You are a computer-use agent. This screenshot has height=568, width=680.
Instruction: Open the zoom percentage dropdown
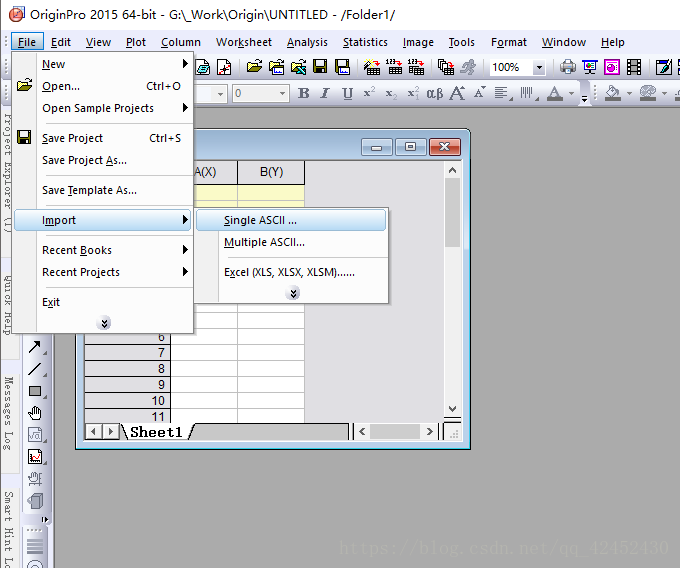(x=539, y=67)
